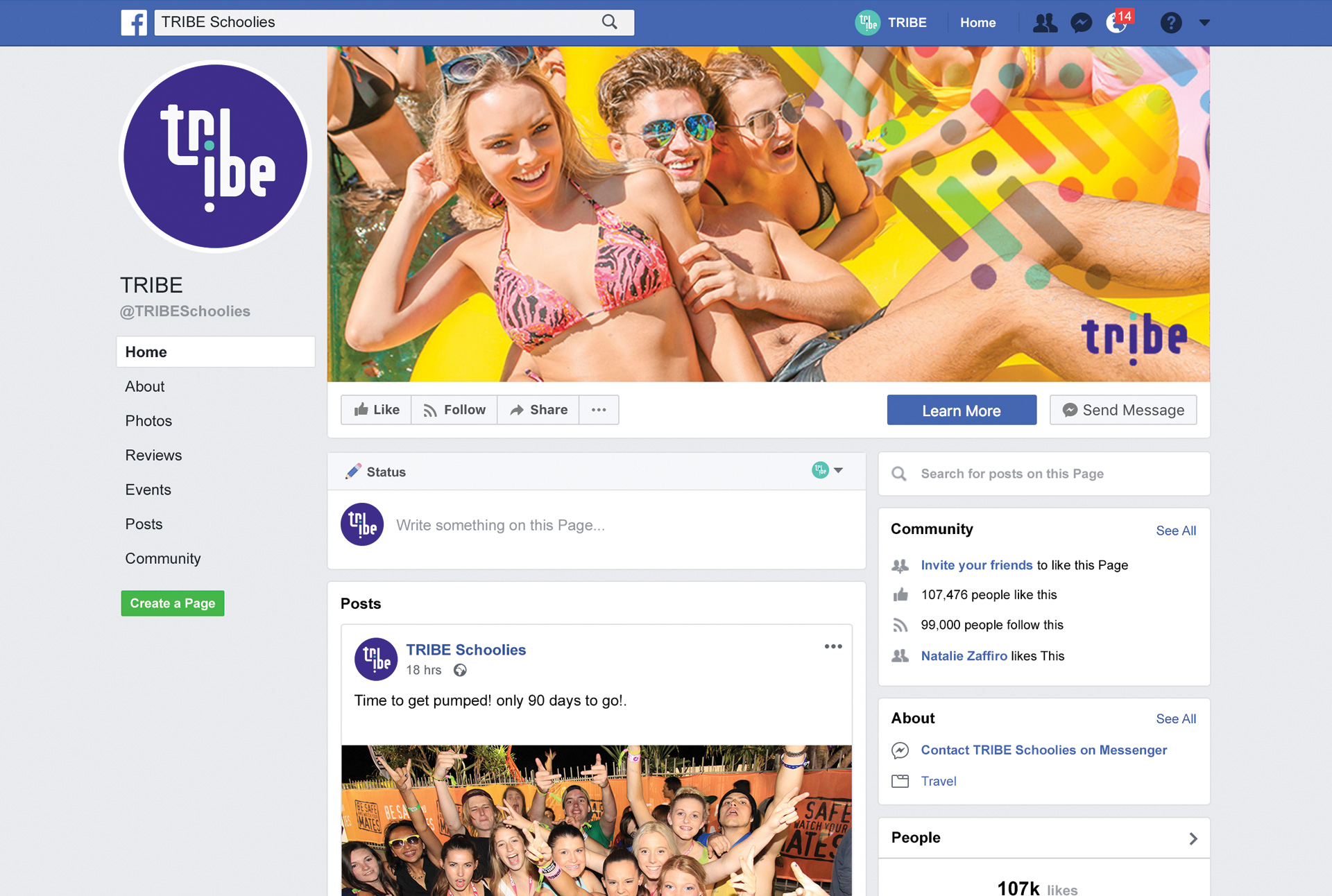Click the large tribe profile picture
The image size is (1332, 896).
coord(215,157)
